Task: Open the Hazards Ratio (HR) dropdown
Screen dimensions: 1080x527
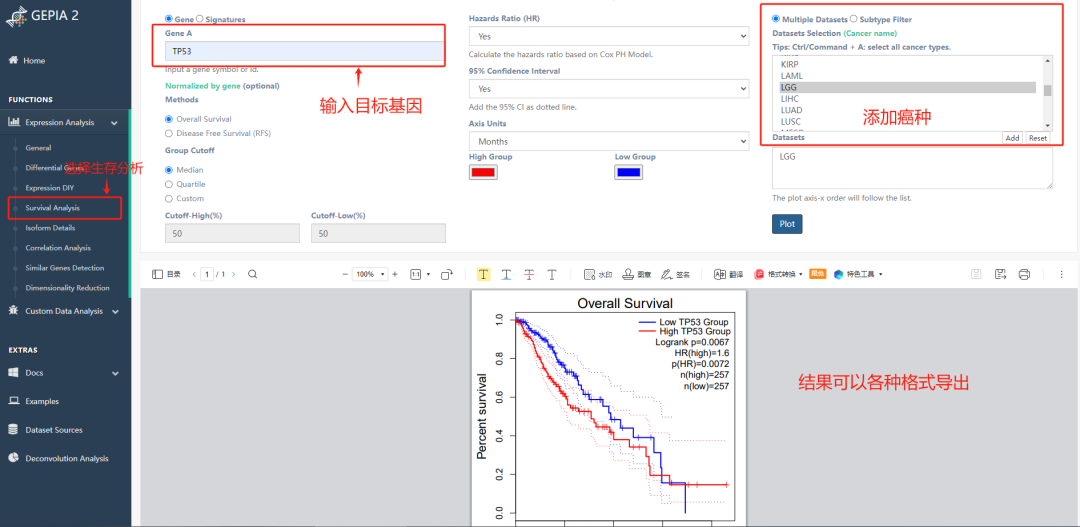Action: click(608, 36)
